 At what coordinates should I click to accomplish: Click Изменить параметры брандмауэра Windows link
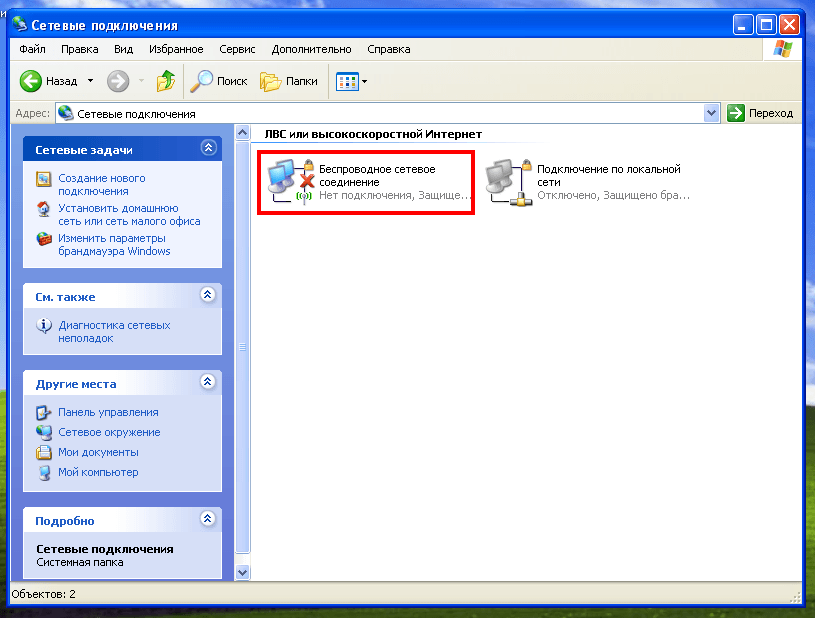click(x=114, y=245)
